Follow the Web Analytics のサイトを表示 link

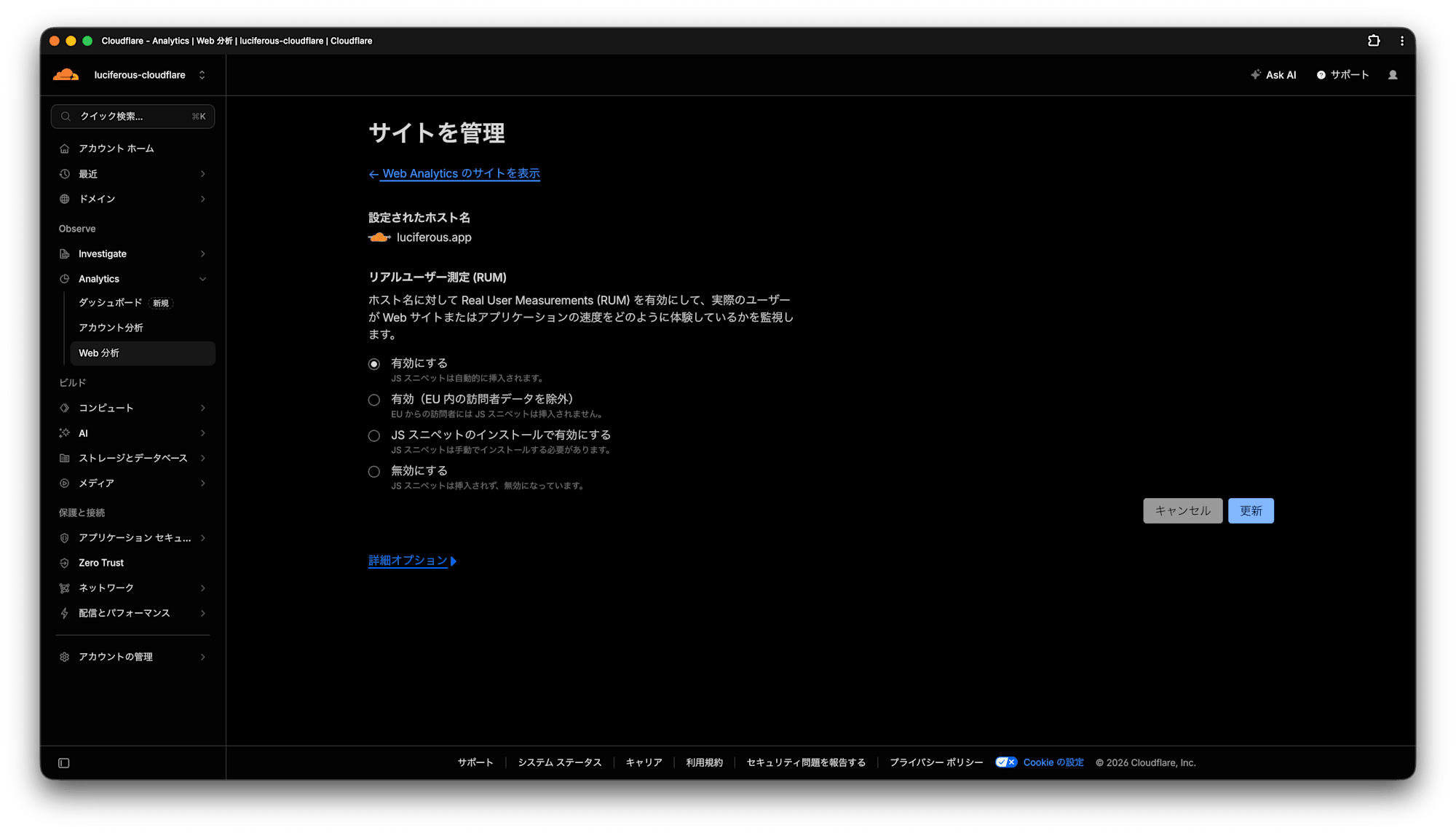pos(461,174)
